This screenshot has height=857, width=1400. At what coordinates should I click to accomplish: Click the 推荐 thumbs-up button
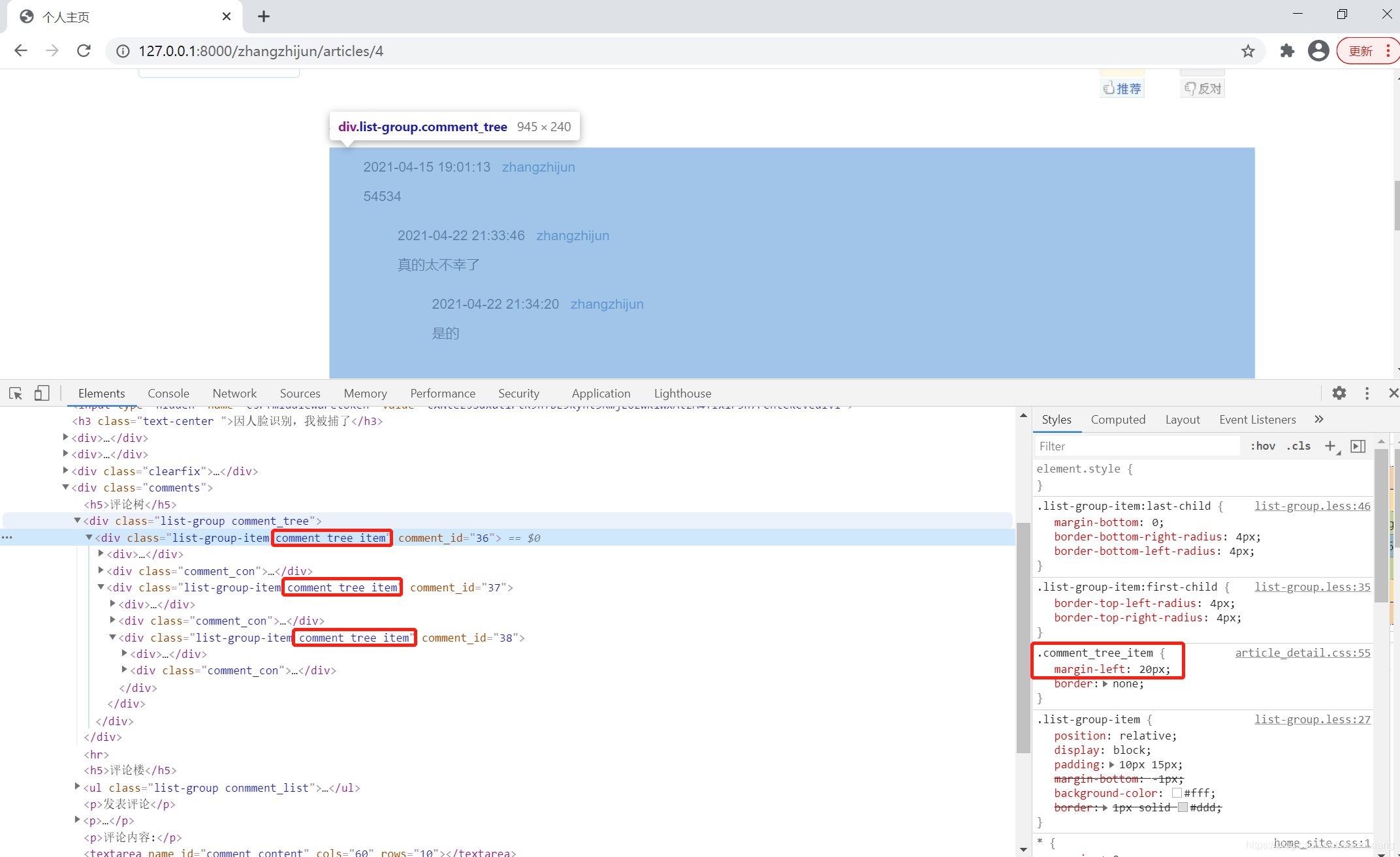click(1122, 88)
